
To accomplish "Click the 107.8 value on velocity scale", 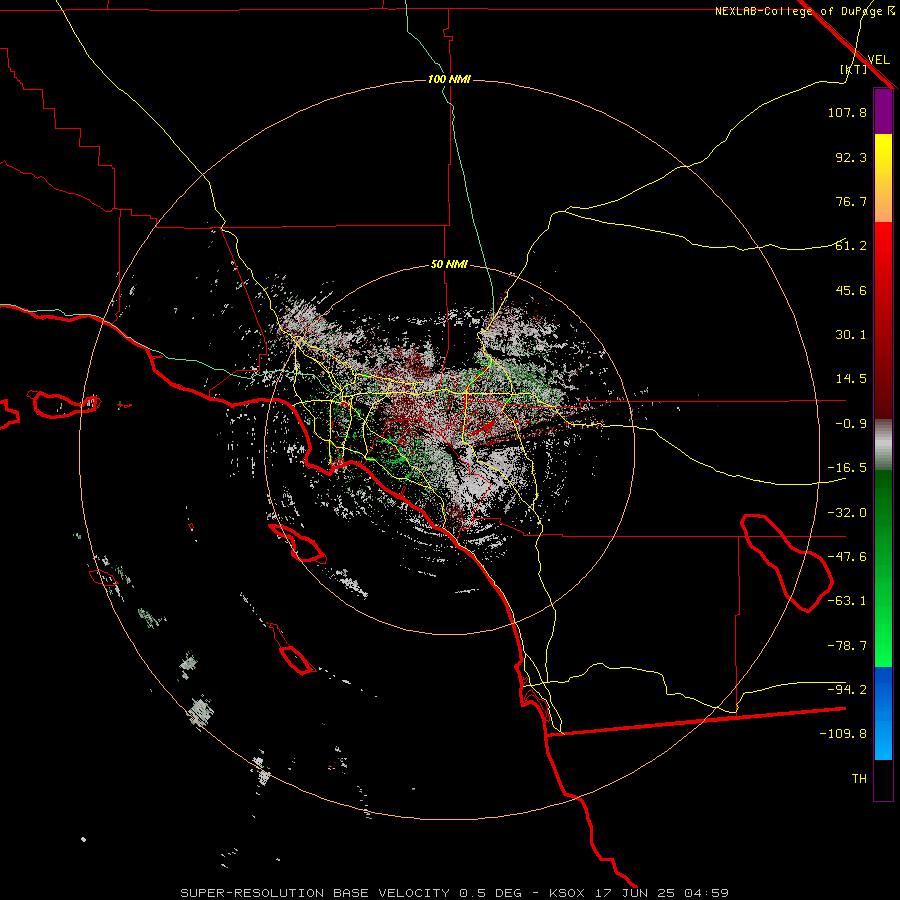I will (847, 112).
